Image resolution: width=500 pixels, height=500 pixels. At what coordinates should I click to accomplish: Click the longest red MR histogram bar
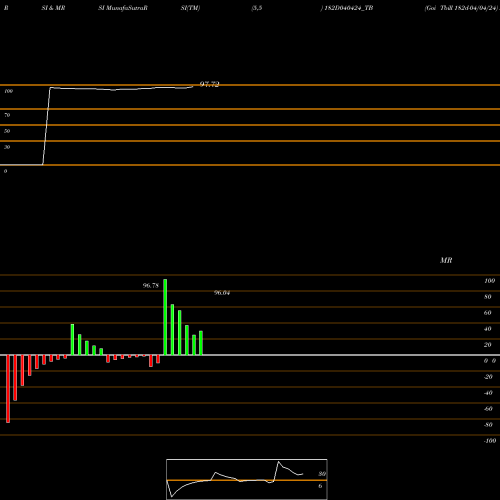[8, 389]
